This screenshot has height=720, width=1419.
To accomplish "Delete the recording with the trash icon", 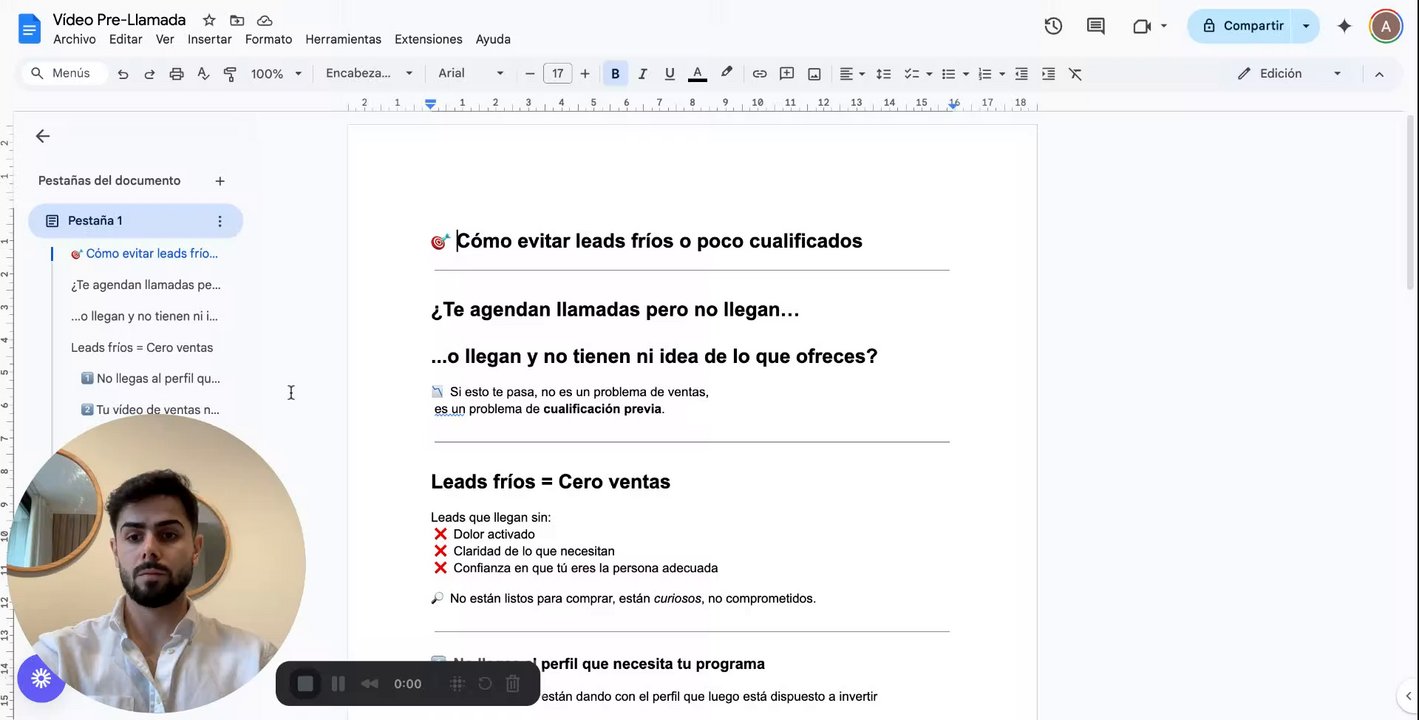I will [513, 684].
